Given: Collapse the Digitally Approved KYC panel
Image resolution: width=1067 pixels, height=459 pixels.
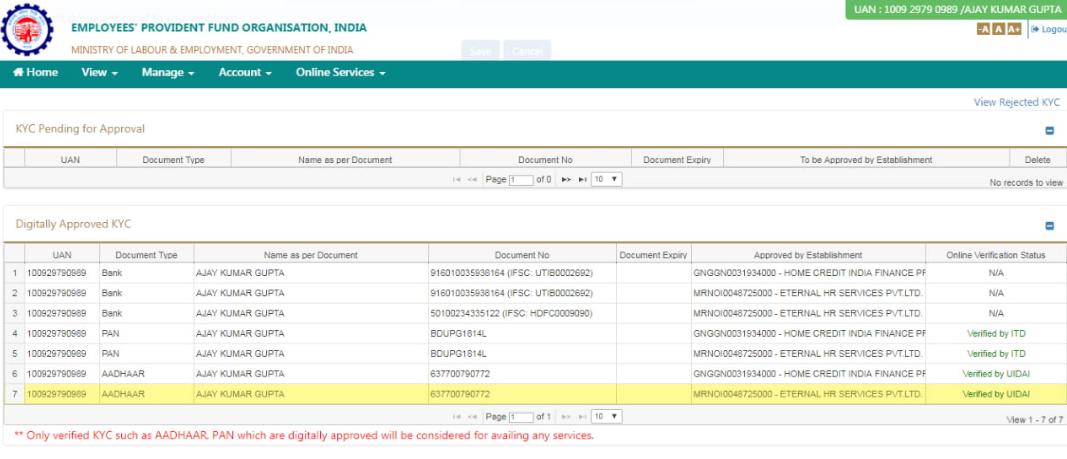Looking at the screenshot, I should point(1049,226).
